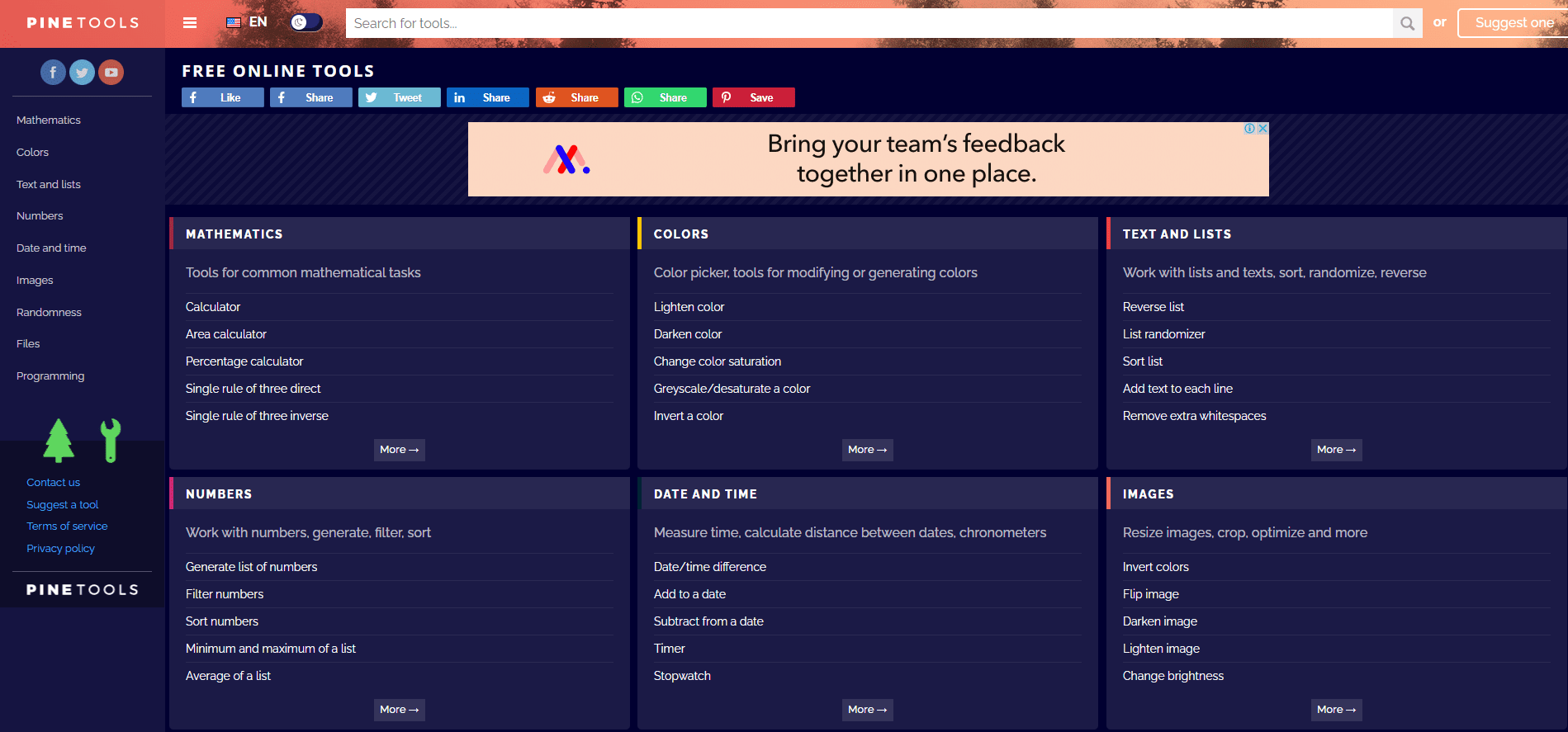
Task: Open Date and time in sidebar
Action: point(51,248)
